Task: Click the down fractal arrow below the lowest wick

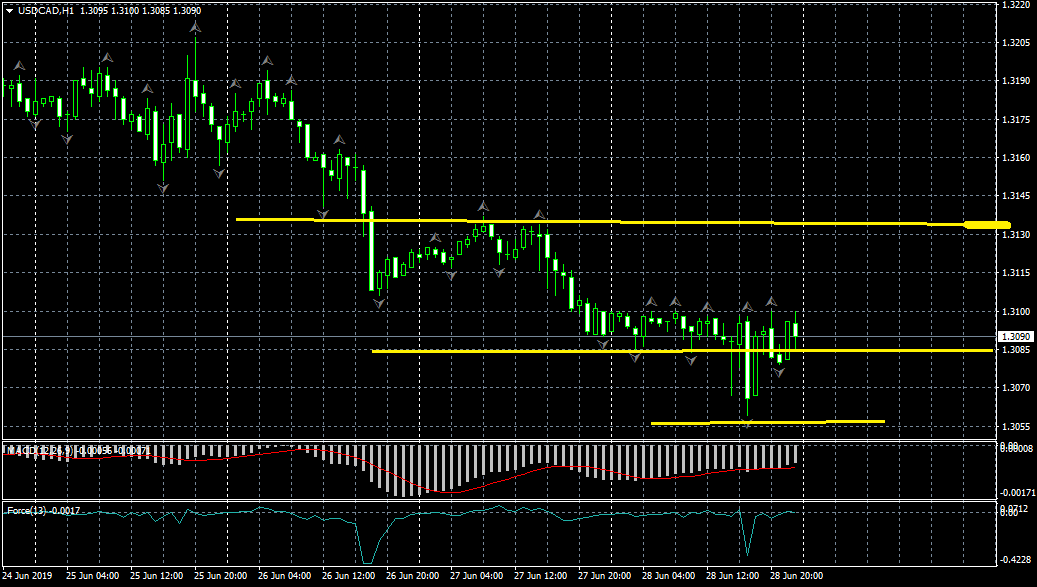Action: pos(746,424)
